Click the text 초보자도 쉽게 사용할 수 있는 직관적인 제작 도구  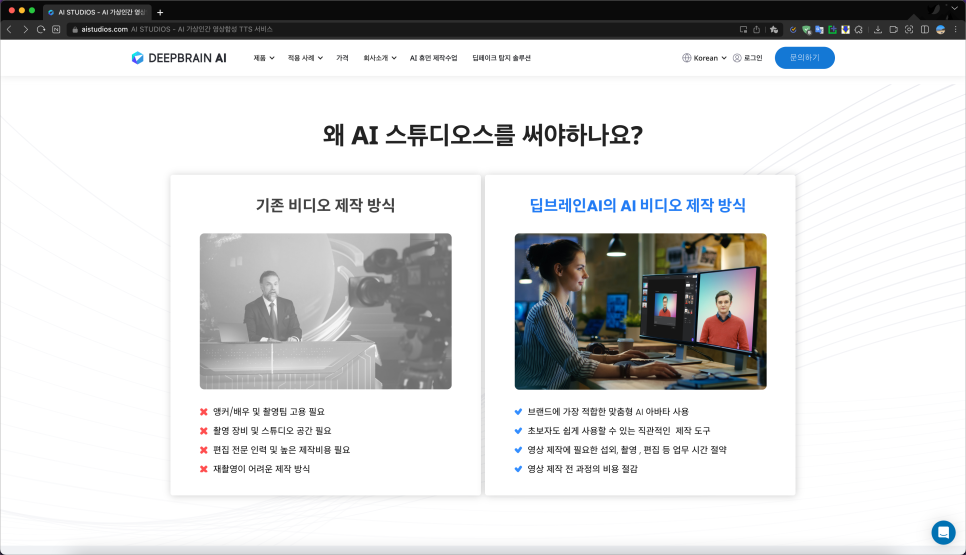[x=619, y=431]
